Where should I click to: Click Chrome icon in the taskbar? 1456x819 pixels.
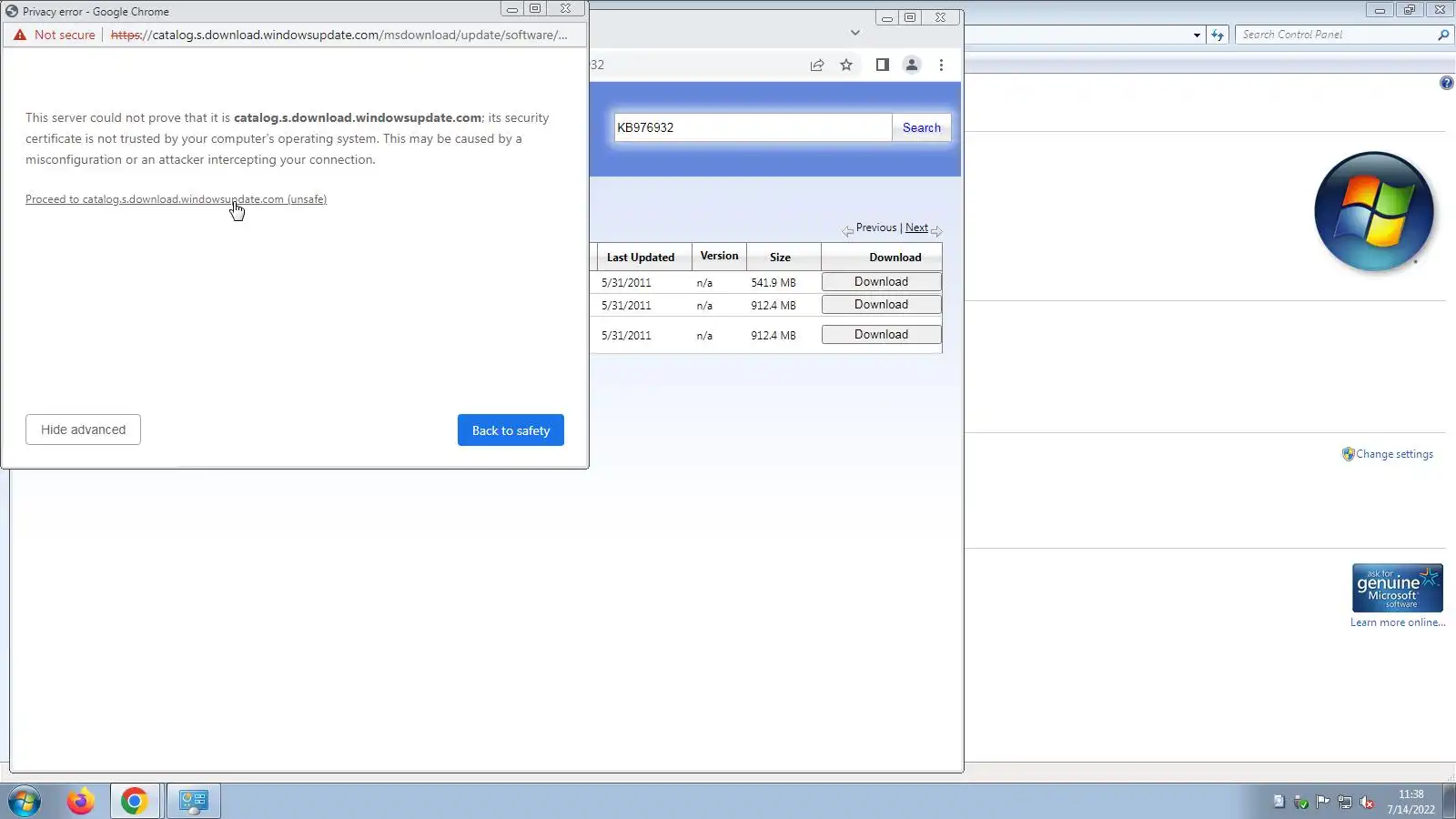click(135, 802)
